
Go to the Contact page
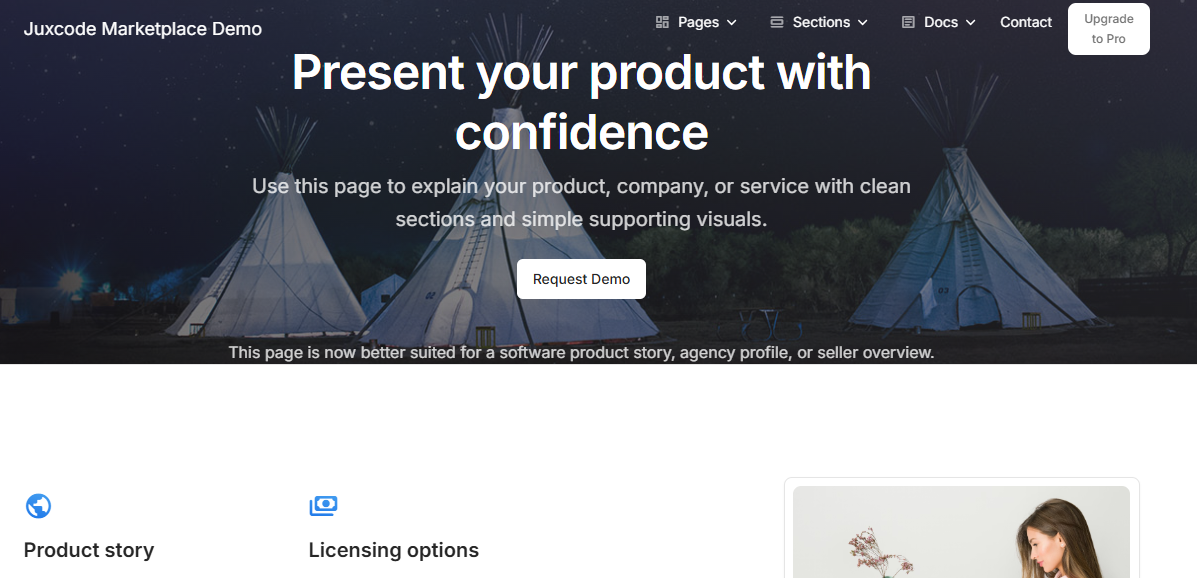tap(1026, 22)
